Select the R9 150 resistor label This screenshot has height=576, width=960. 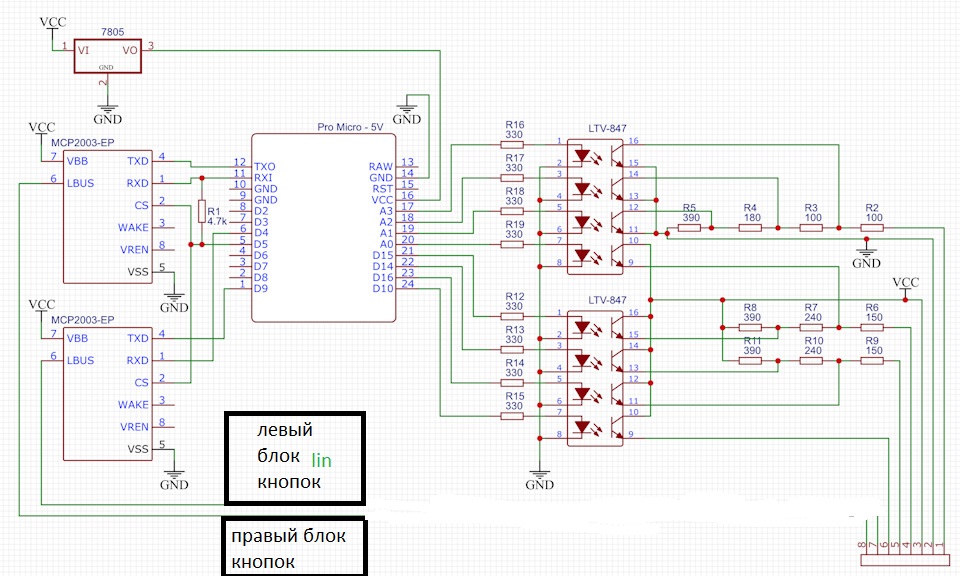[x=874, y=346]
